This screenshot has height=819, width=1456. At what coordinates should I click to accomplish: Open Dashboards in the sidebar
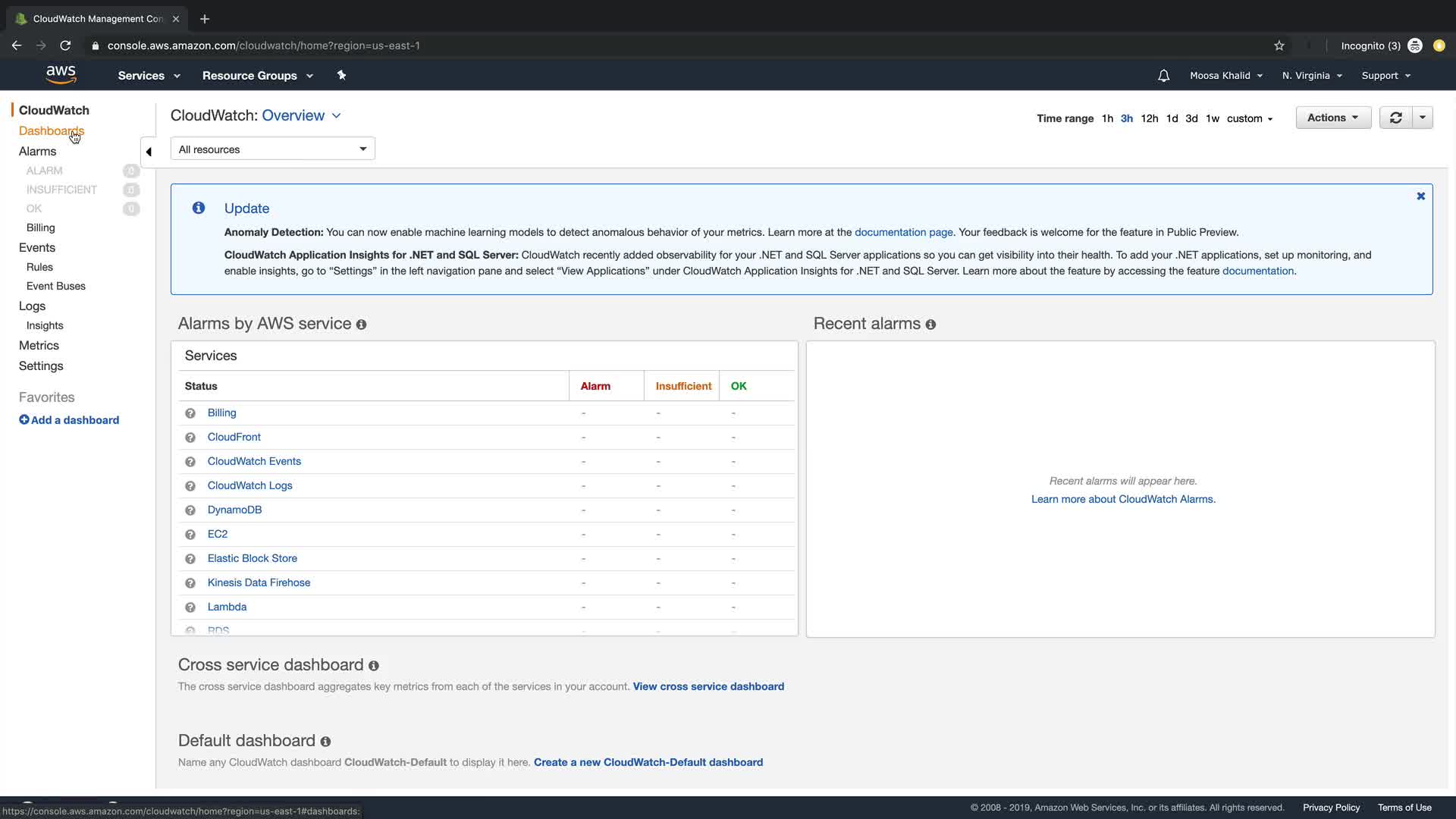51,131
